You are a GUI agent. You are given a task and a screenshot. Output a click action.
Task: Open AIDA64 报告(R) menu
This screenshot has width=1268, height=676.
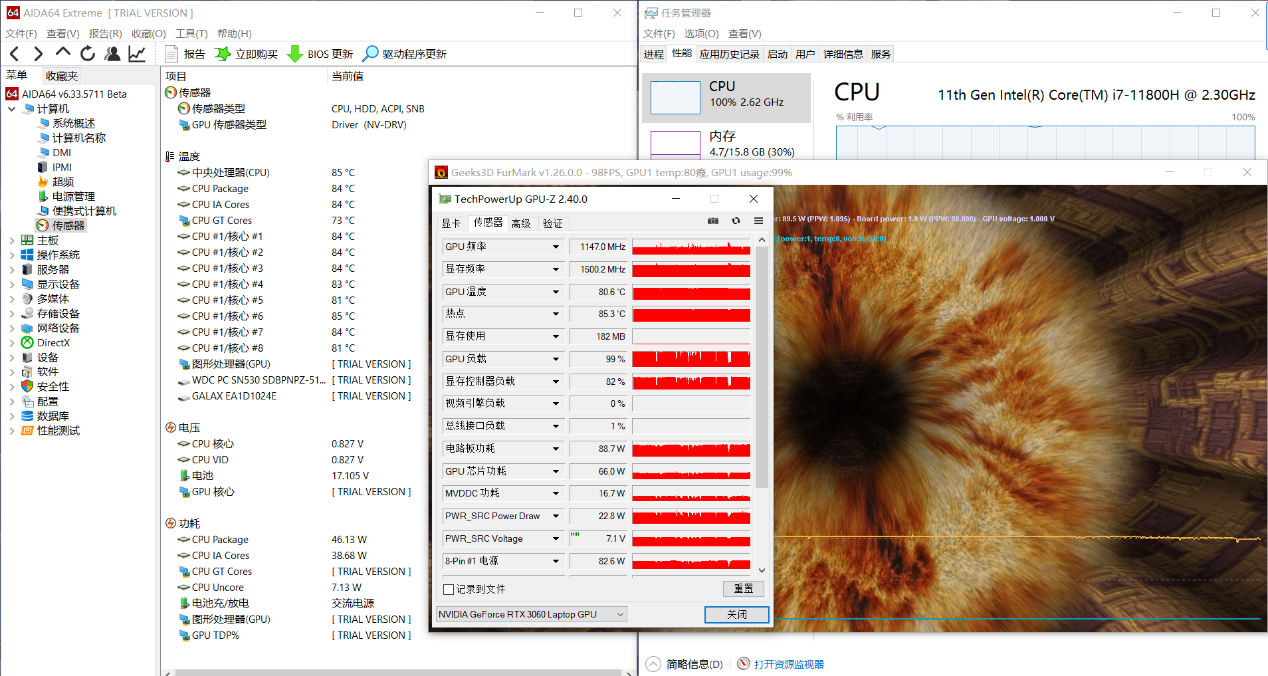click(x=105, y=34)
